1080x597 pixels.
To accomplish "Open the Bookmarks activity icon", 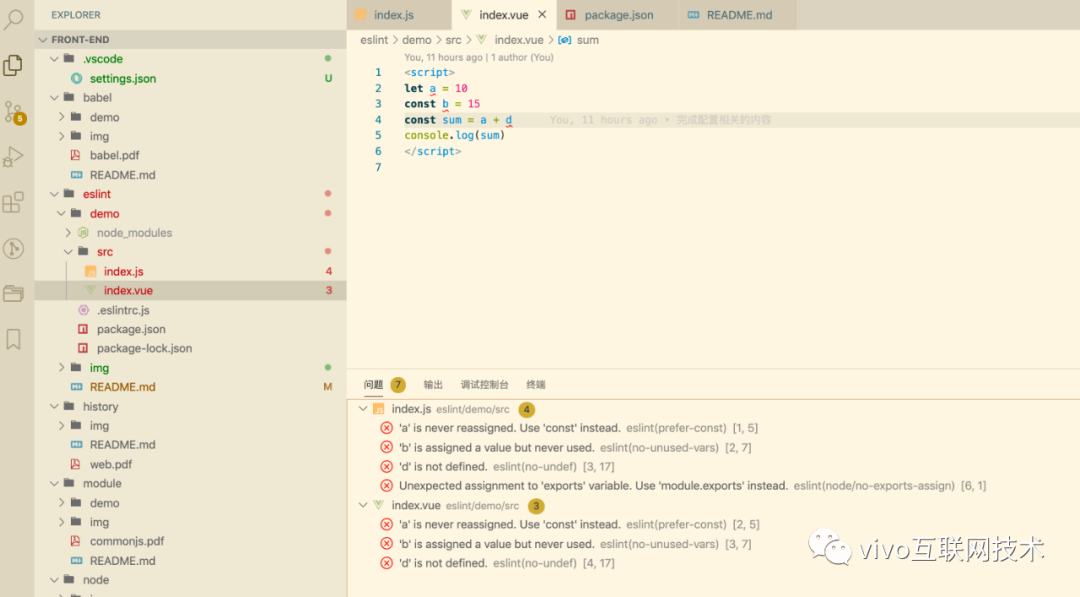I will [x=13, y=339].
